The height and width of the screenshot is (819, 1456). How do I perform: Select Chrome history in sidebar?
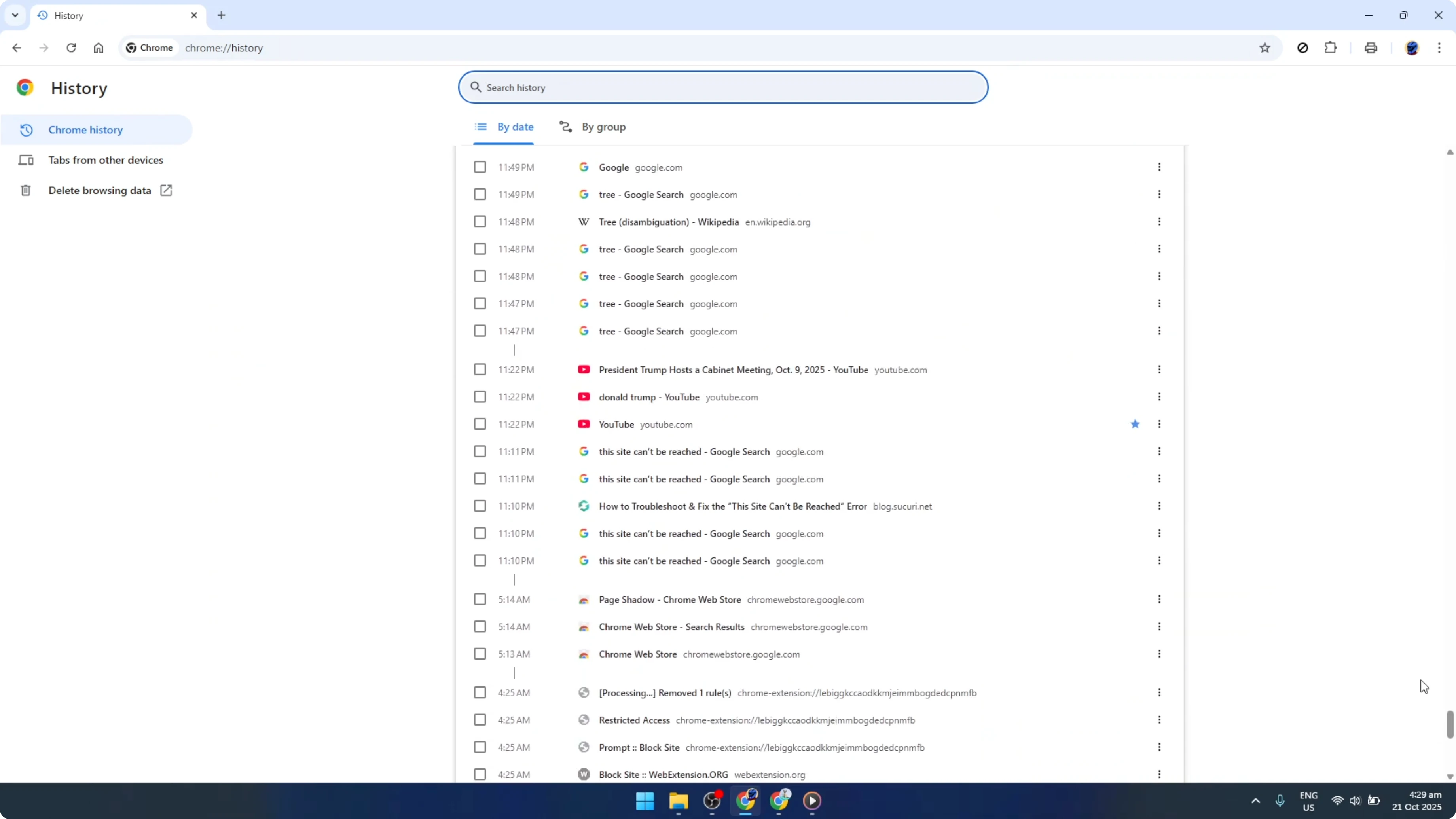click(96, 130)
